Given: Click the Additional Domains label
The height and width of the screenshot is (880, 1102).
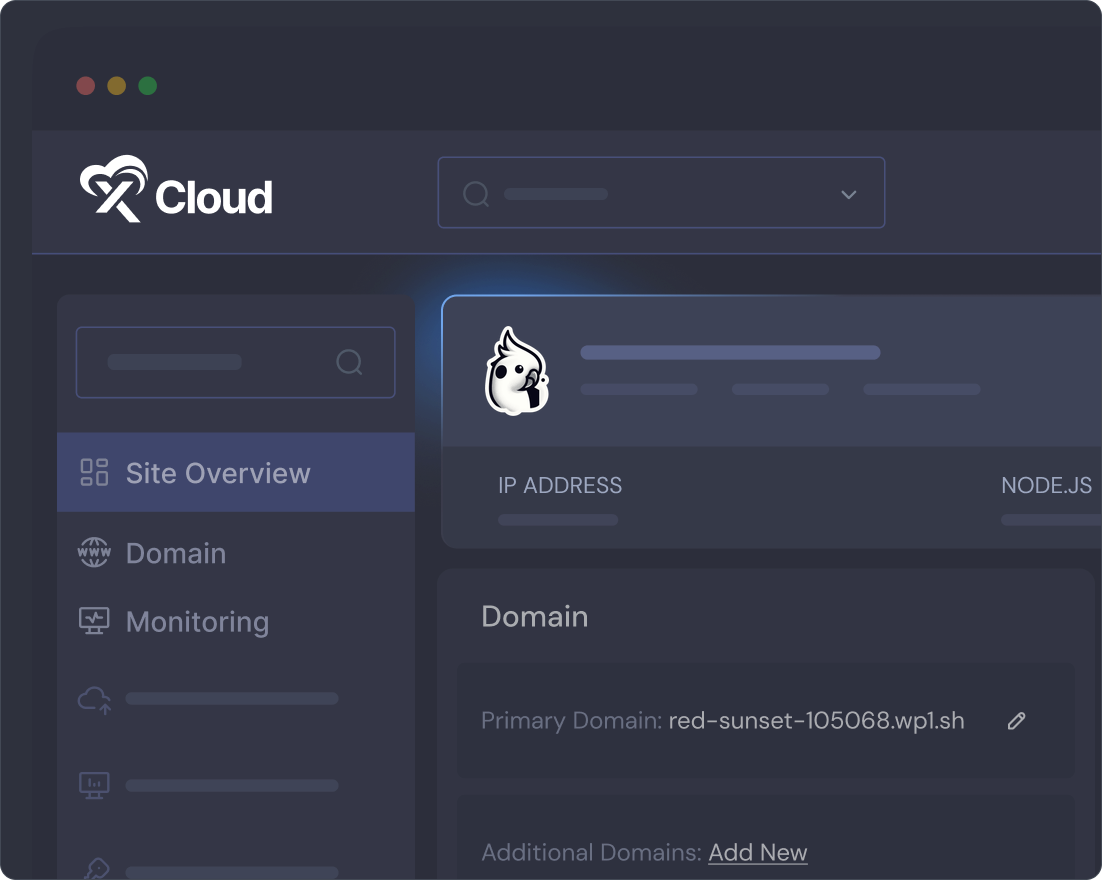Looking at the screenshot, I should [591, 853].
